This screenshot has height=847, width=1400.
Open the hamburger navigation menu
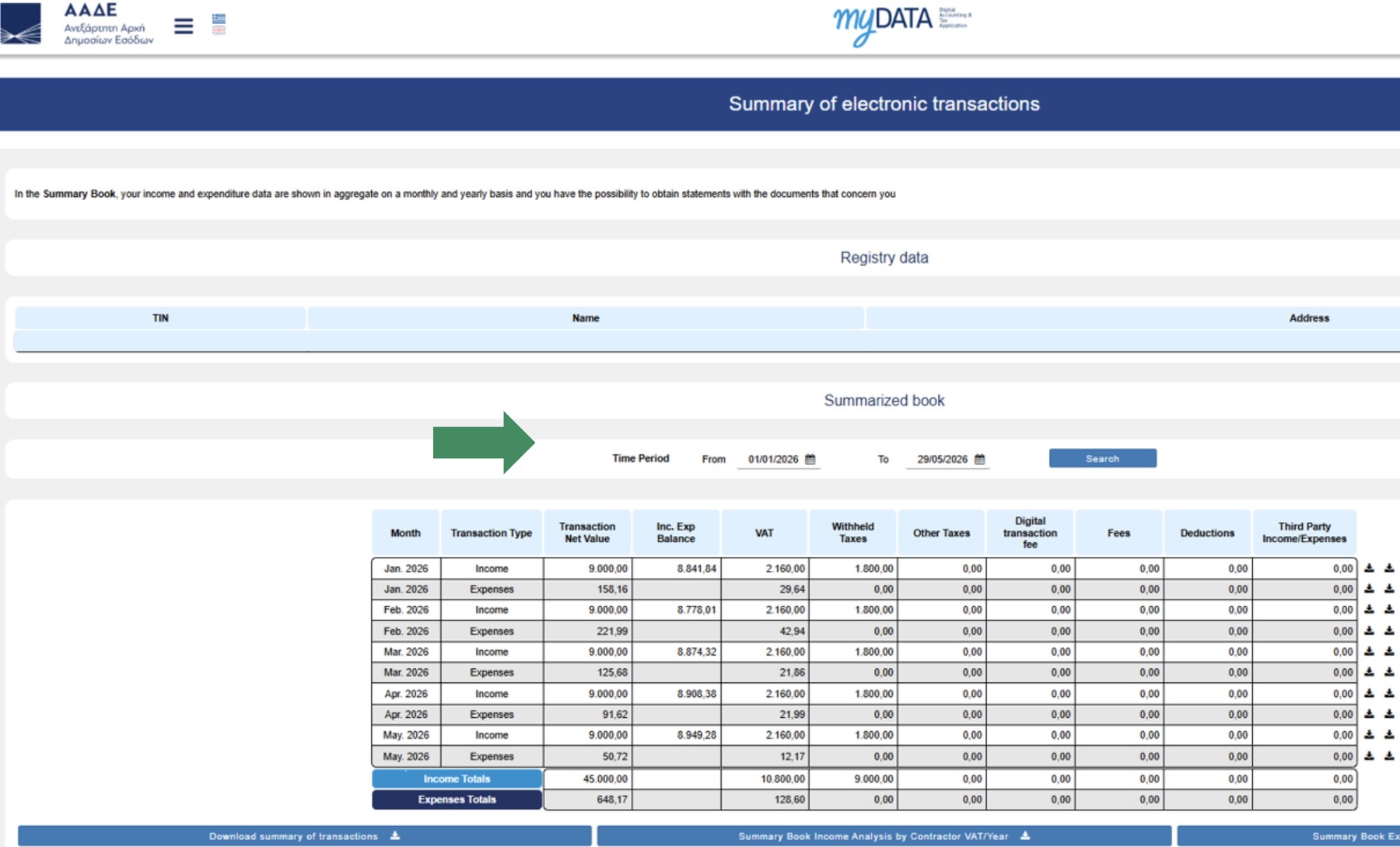184,26
